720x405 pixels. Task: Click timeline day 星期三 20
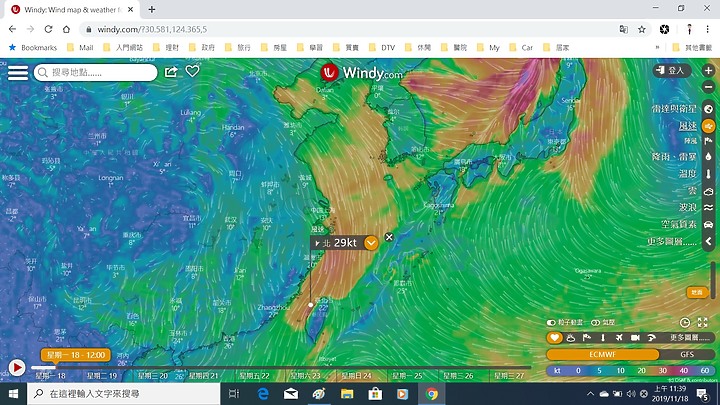[153, 376]
